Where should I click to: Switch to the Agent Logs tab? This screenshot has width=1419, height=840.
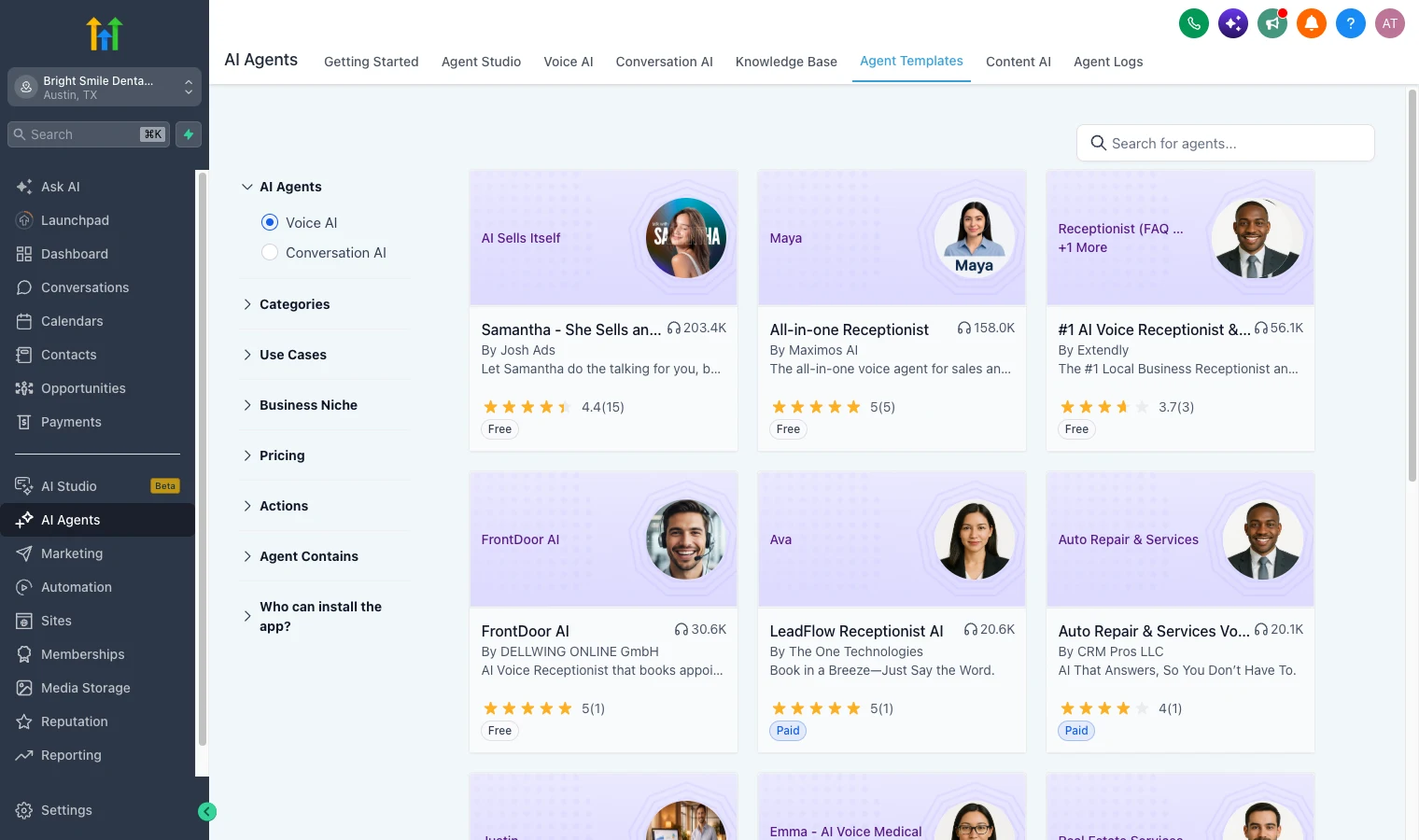[x=1108, y=62]
